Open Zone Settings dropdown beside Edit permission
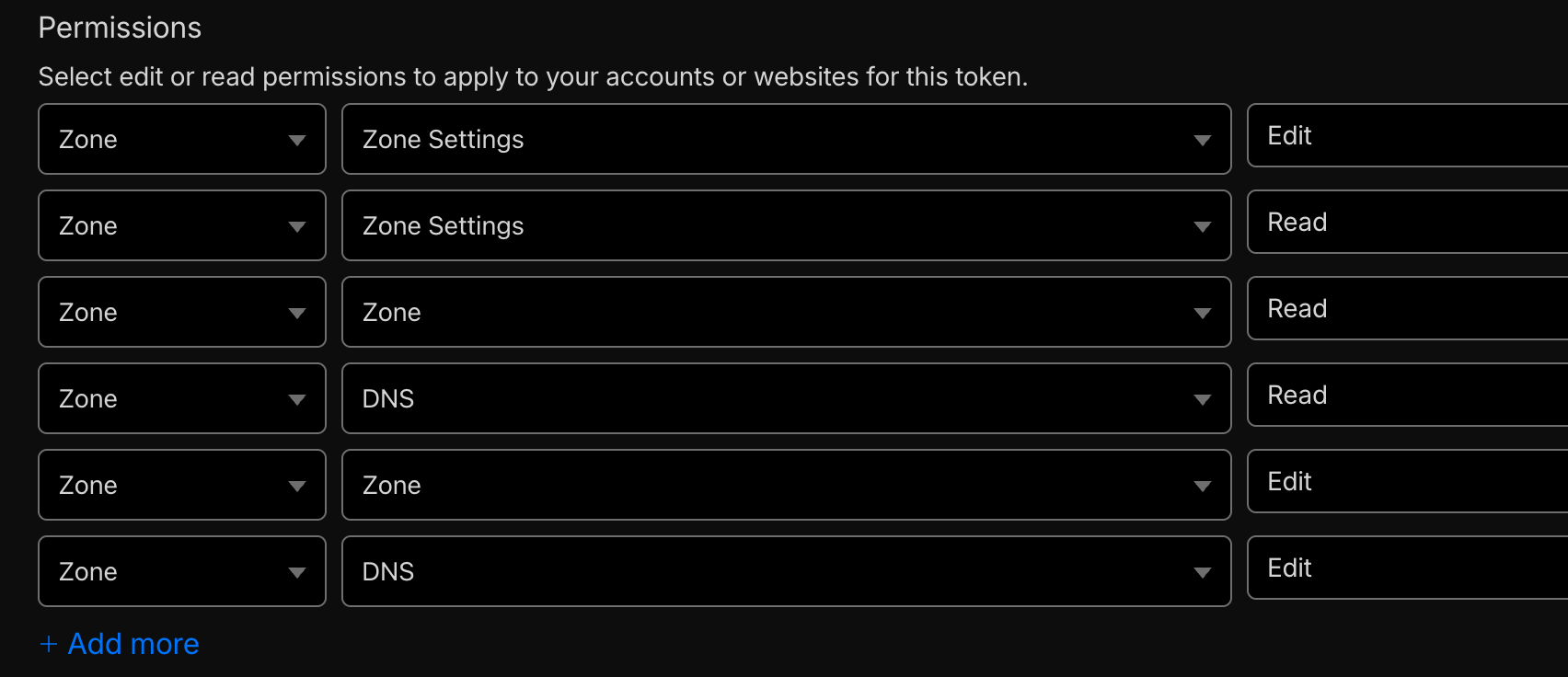Viewport: 1568px width, 677px height. (x=786, y=139)
